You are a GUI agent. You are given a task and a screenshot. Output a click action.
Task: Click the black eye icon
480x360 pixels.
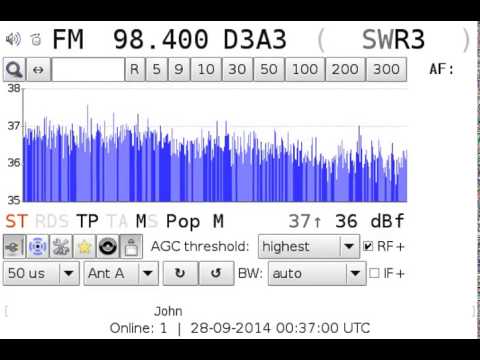click(108, 247)
